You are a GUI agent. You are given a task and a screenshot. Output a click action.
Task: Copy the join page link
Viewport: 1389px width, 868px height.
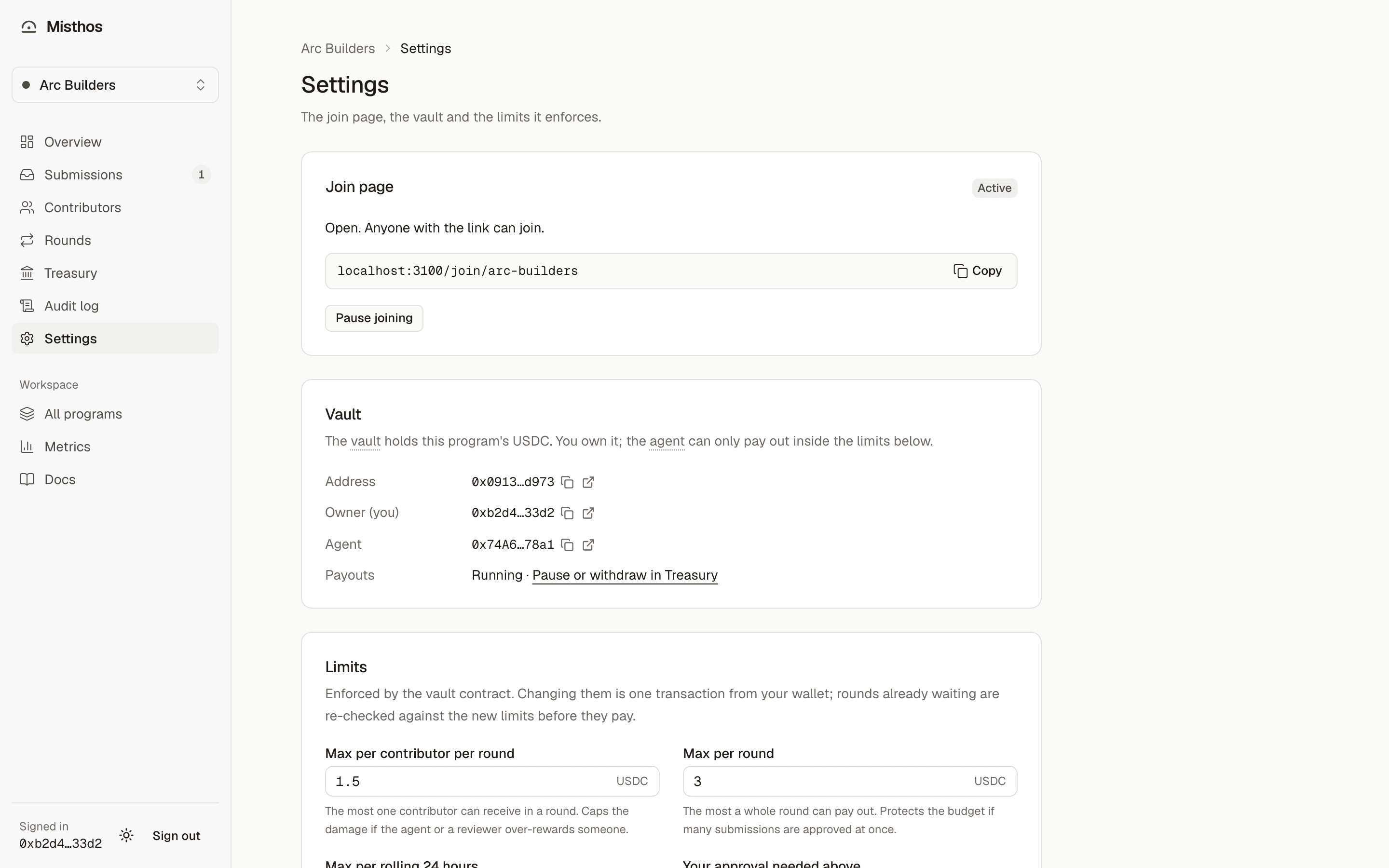978,271
